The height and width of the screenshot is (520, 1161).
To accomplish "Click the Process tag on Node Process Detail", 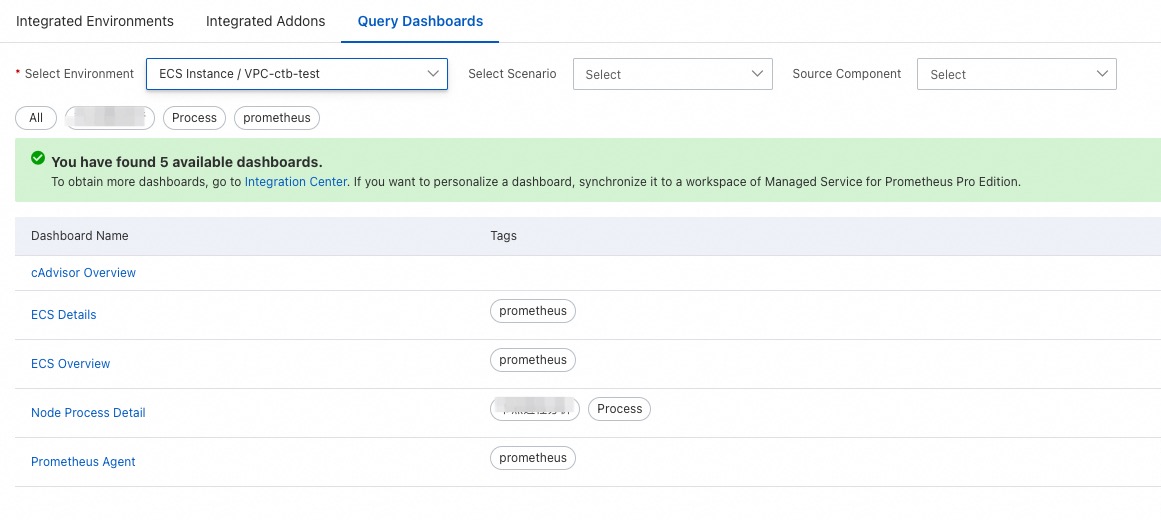I will [x=619, y=409].
